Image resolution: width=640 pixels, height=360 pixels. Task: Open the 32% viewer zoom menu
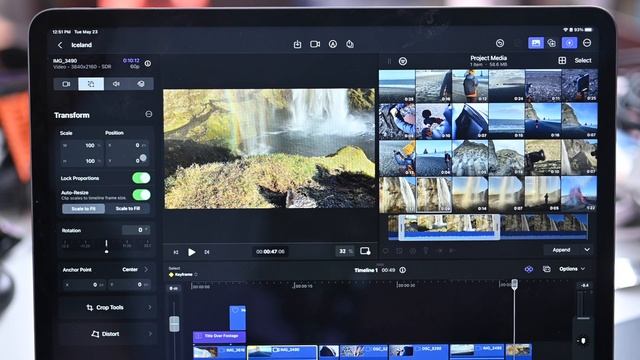(x=345, y=251)
